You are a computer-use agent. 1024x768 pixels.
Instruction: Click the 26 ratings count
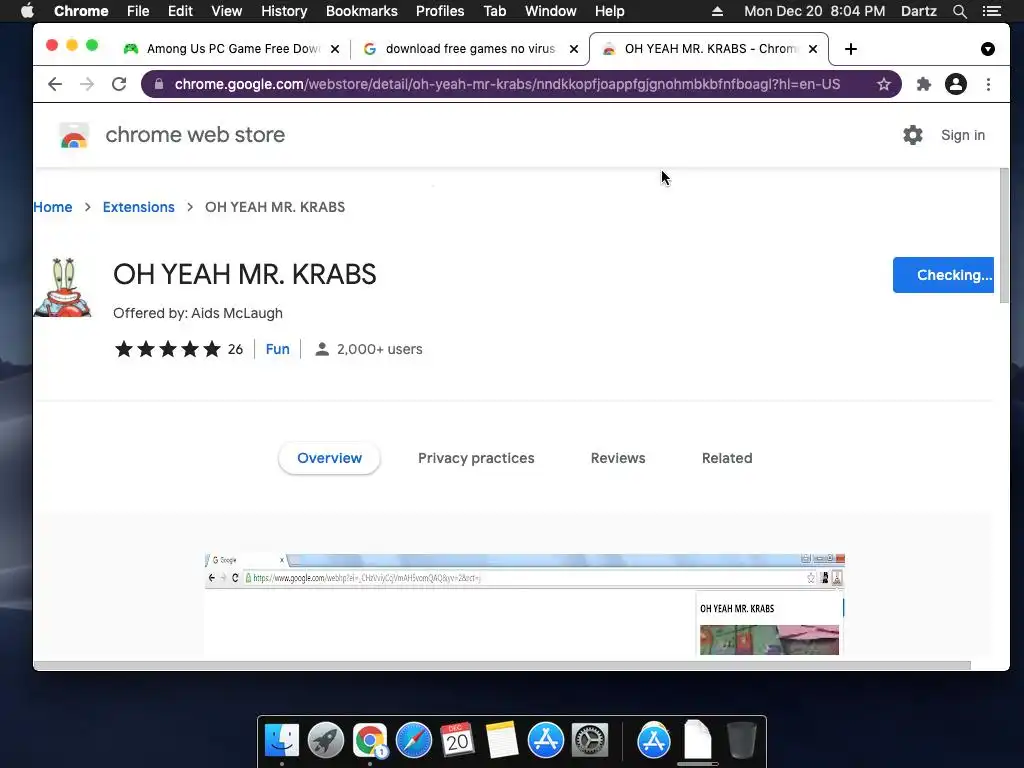[x=235, y=349]
